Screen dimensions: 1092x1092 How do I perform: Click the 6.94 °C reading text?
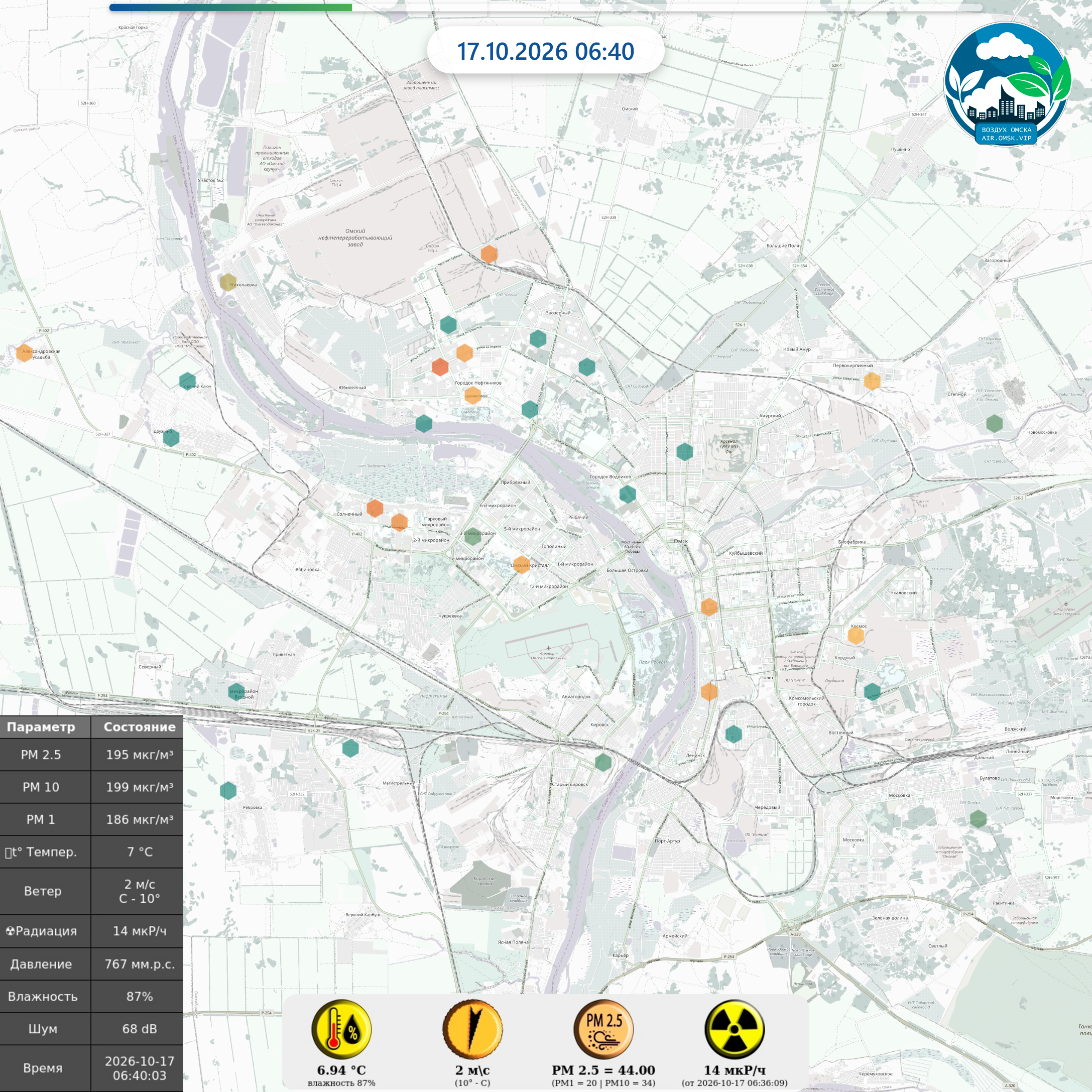341,1070
